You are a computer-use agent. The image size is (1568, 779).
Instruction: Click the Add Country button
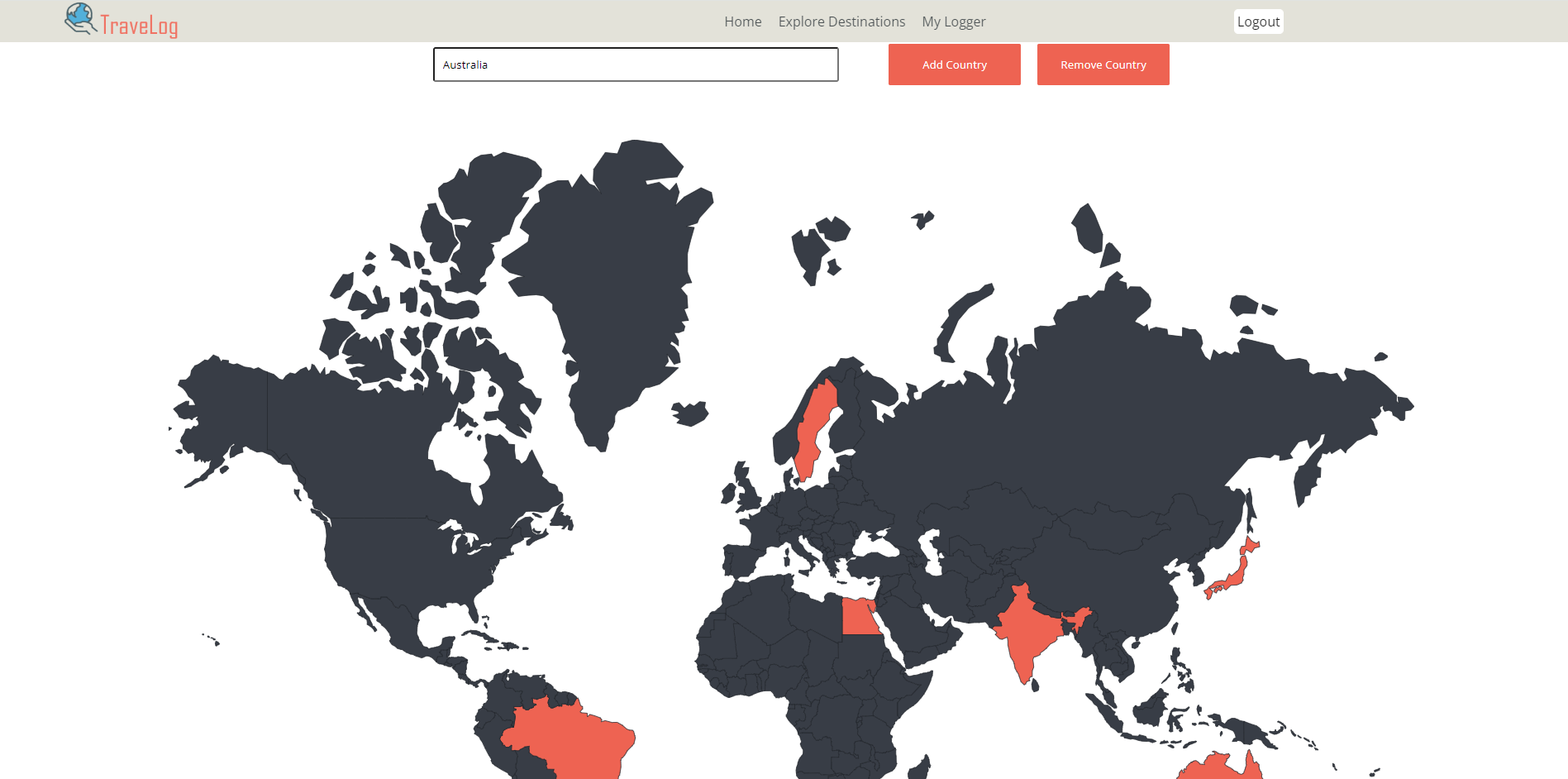954,65
